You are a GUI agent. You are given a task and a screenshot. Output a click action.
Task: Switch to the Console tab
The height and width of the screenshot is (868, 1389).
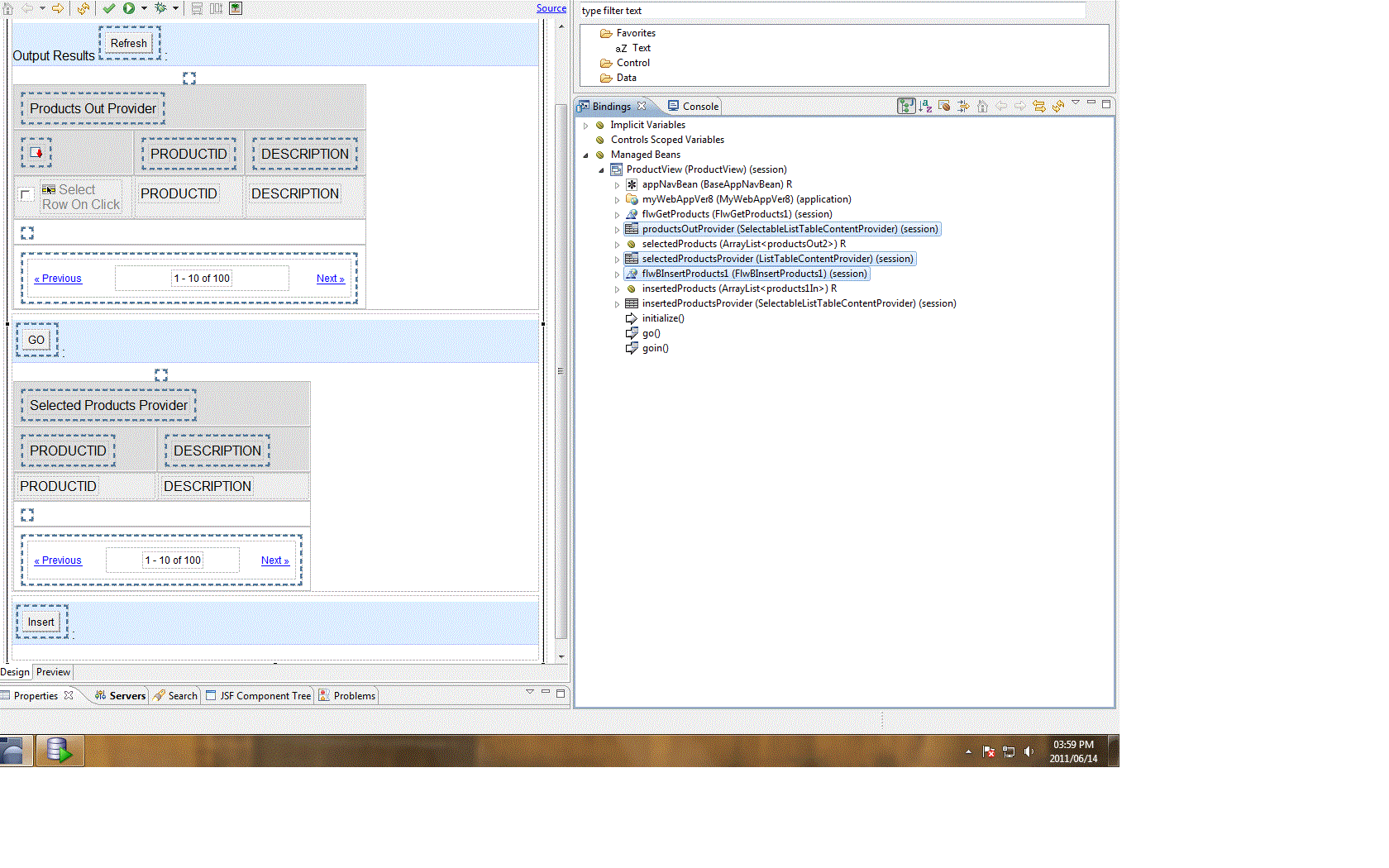[694, 107]
